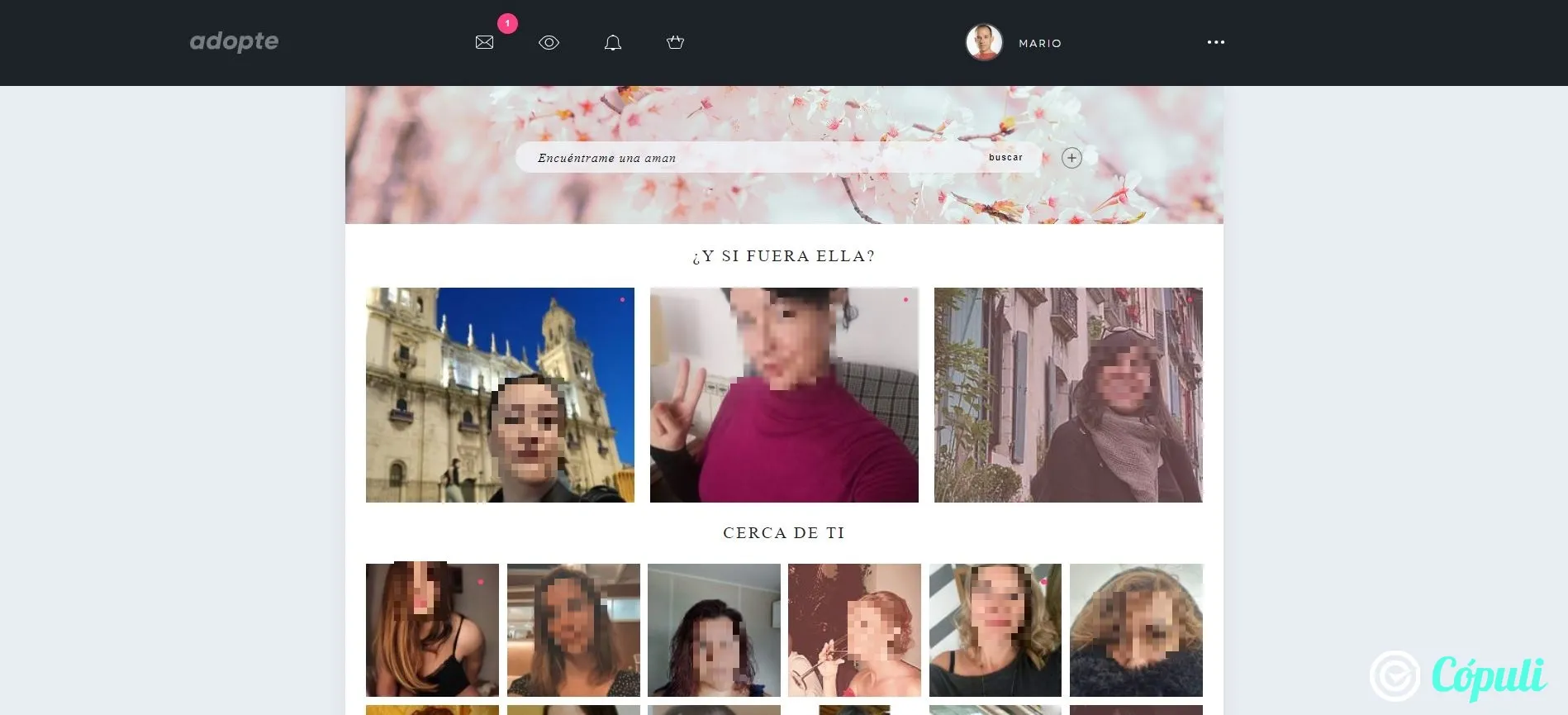Open the MARIO account name
This screenshot has width=1568, height=715.
1039,43
